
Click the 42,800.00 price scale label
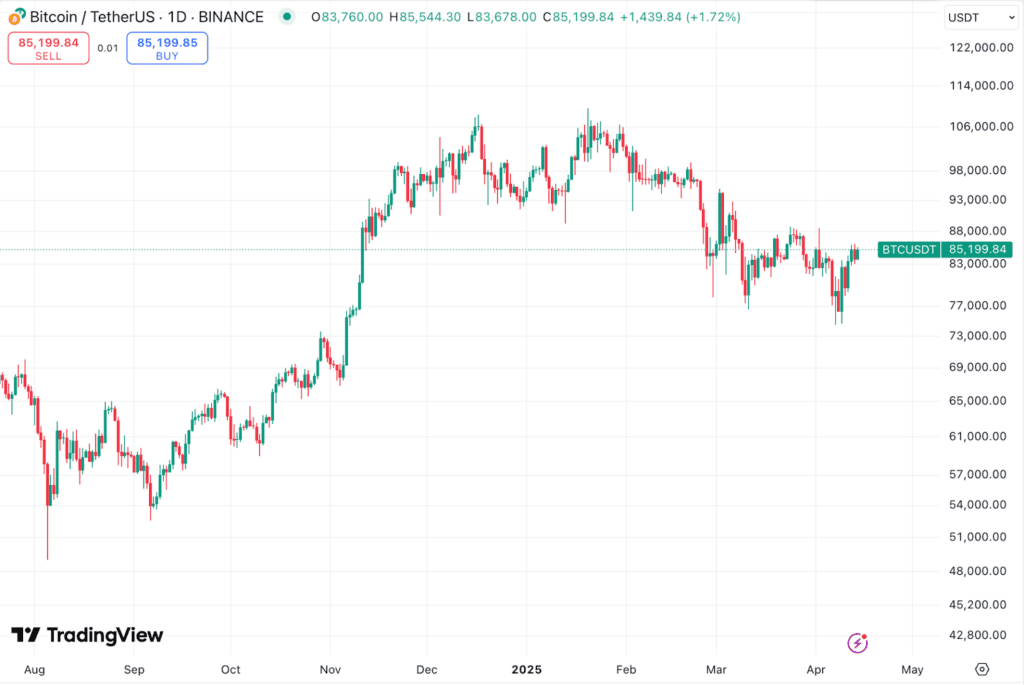point(976,634)
